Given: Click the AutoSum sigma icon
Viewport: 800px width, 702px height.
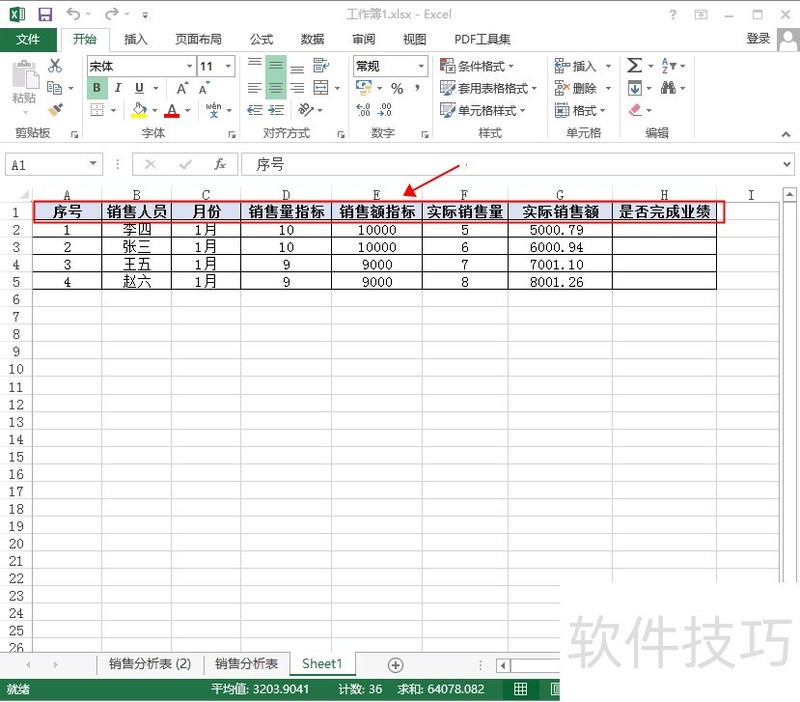Looking at the screenshot, I should click(x=634, y=65).
